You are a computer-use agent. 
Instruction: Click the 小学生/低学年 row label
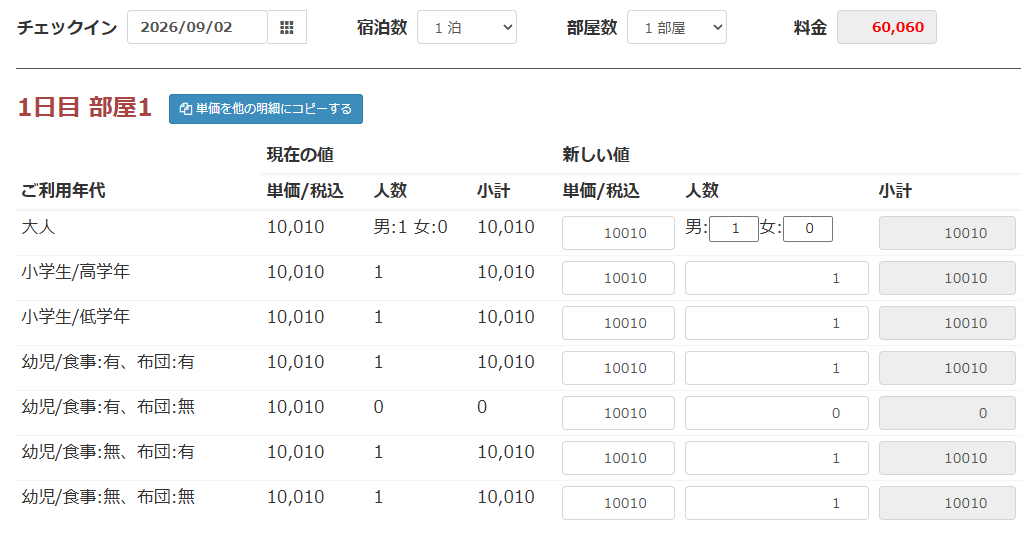75,317
